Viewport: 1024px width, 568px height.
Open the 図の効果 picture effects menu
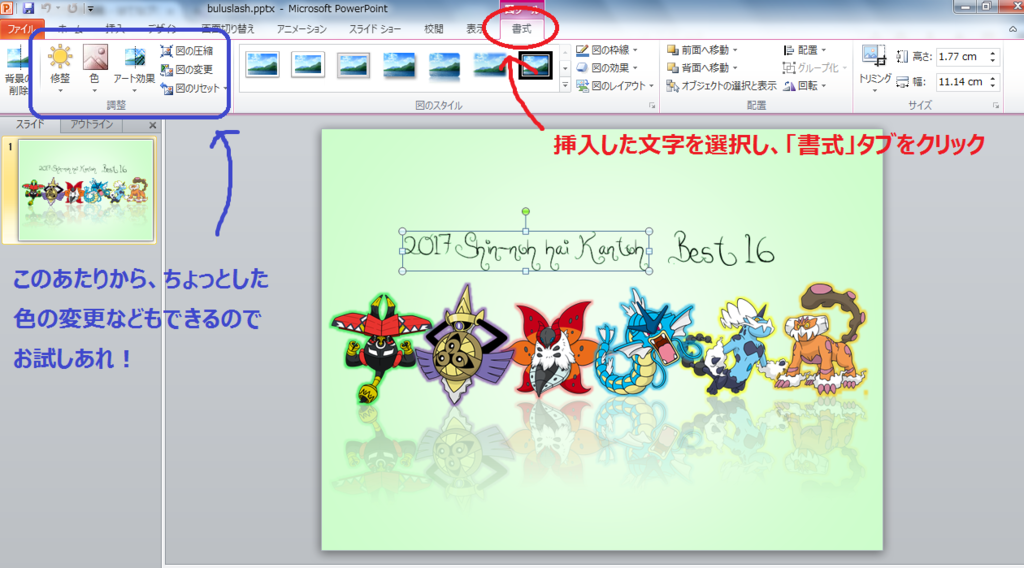[x=607, y=67]
